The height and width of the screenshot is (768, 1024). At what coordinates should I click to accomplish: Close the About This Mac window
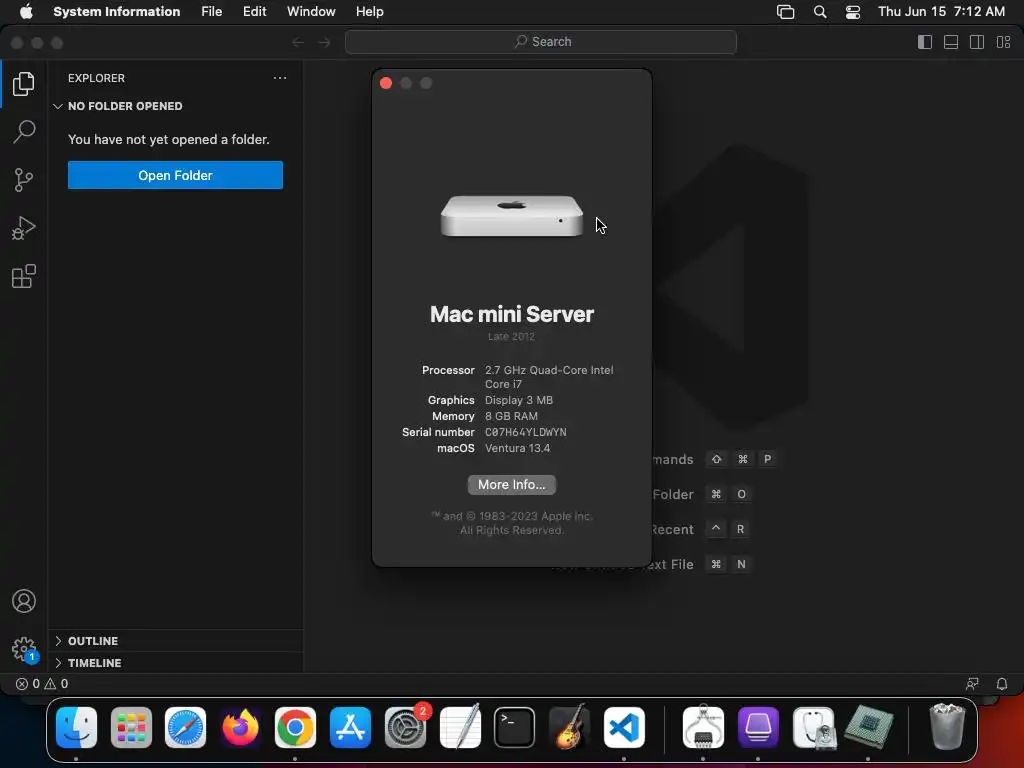386,83
